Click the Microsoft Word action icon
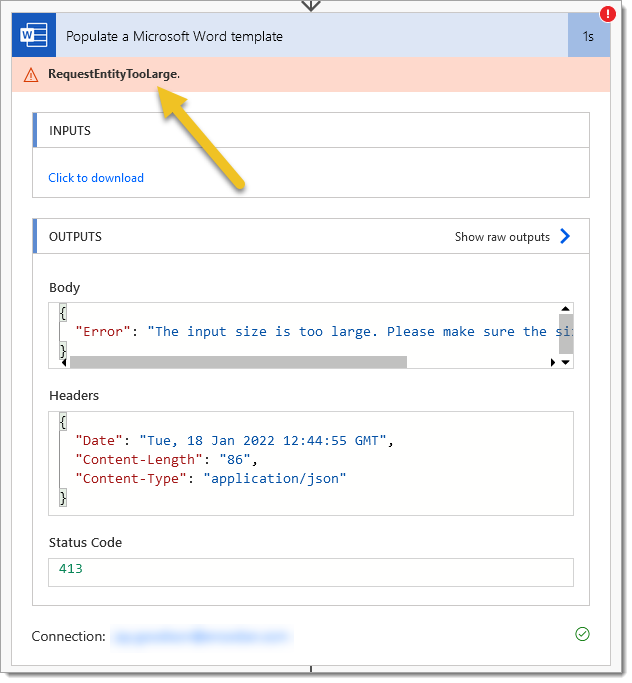This screenshot has height=683, width=632. click(34, 35)
